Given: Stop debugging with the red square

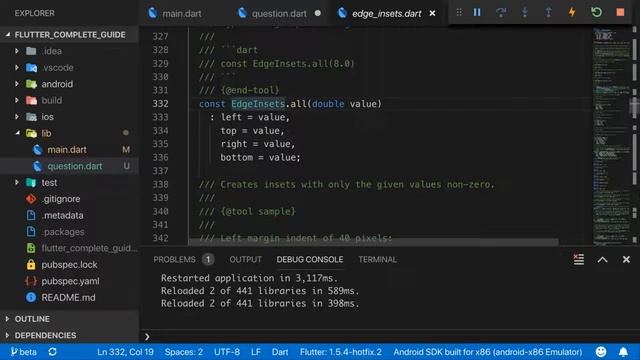Looking at the screenshot, I should (x=620, y=13).
